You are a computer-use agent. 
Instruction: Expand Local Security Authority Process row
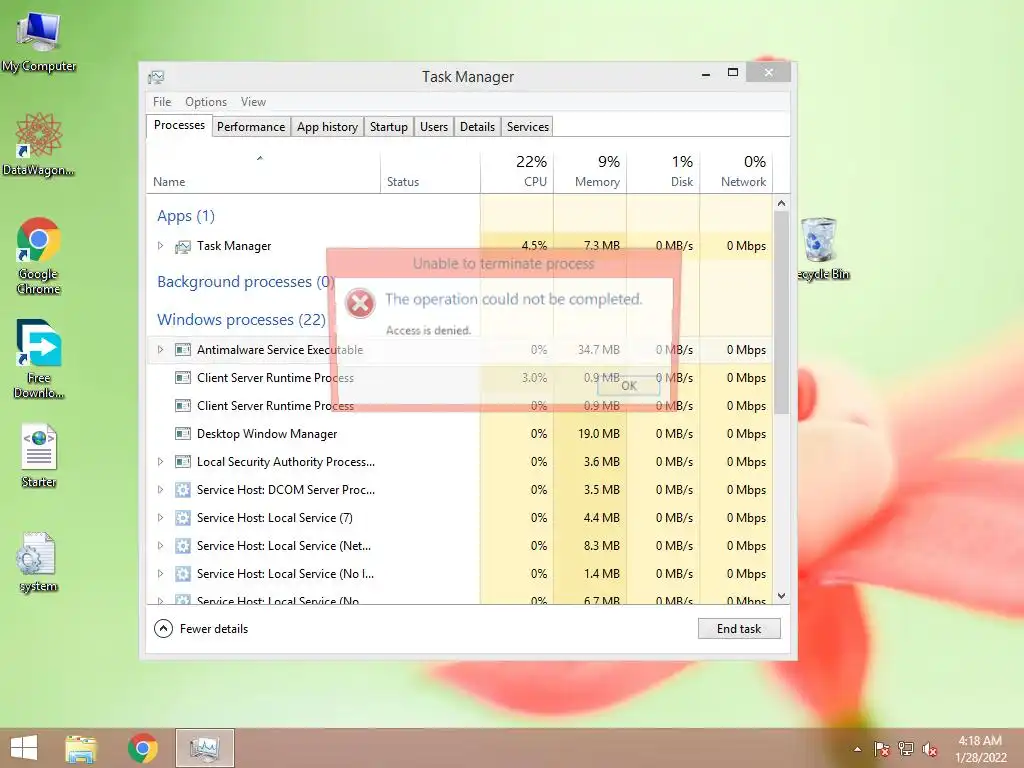pyautogui.click(x=161, y=462)
